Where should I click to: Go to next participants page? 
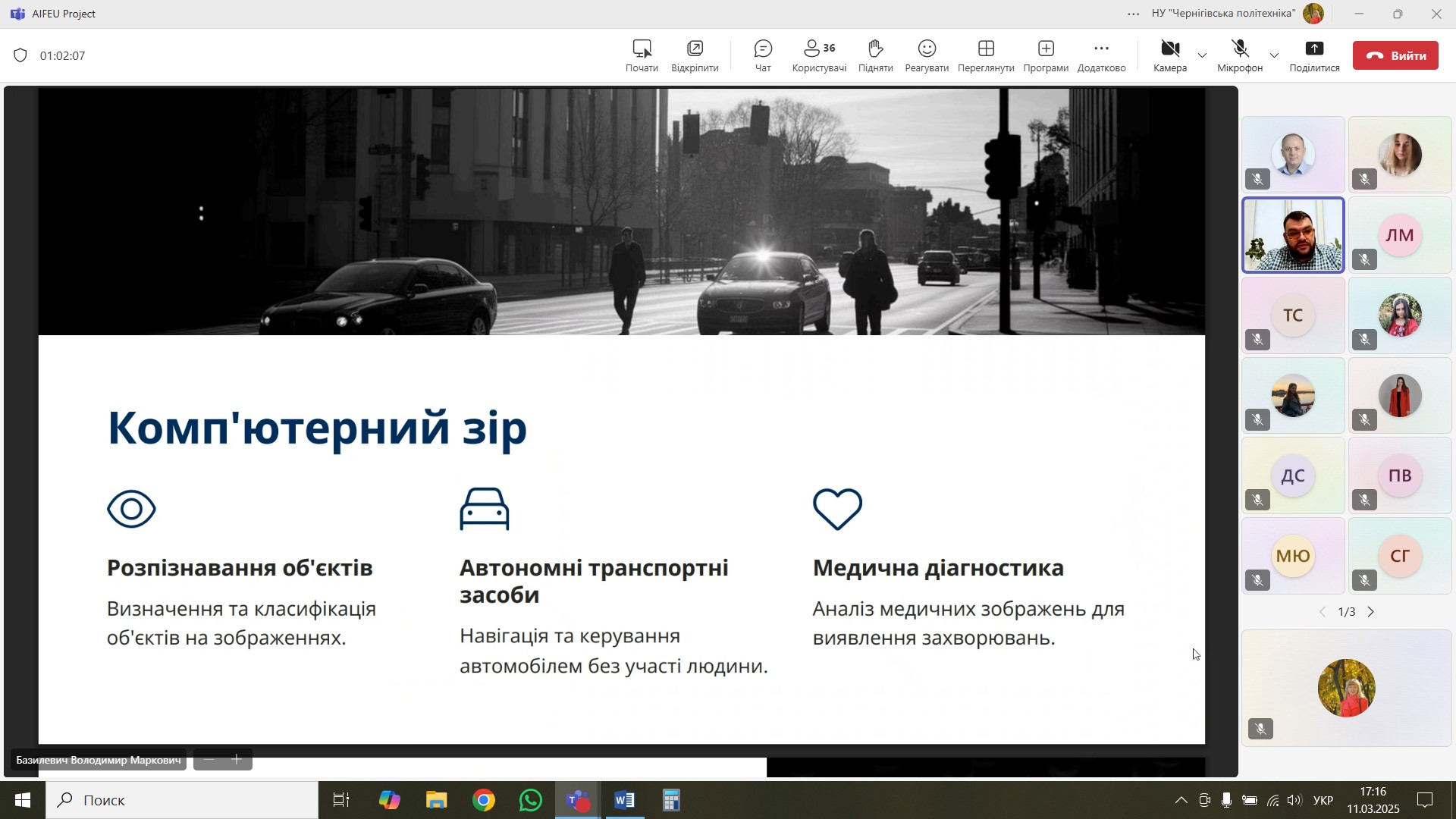[1371, 612]
